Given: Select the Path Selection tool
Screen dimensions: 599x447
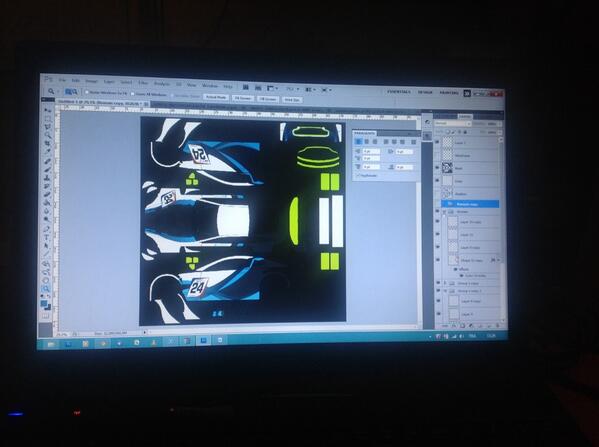Looking at the screenshot, I should pyautogui.click(x=47, y=246).
